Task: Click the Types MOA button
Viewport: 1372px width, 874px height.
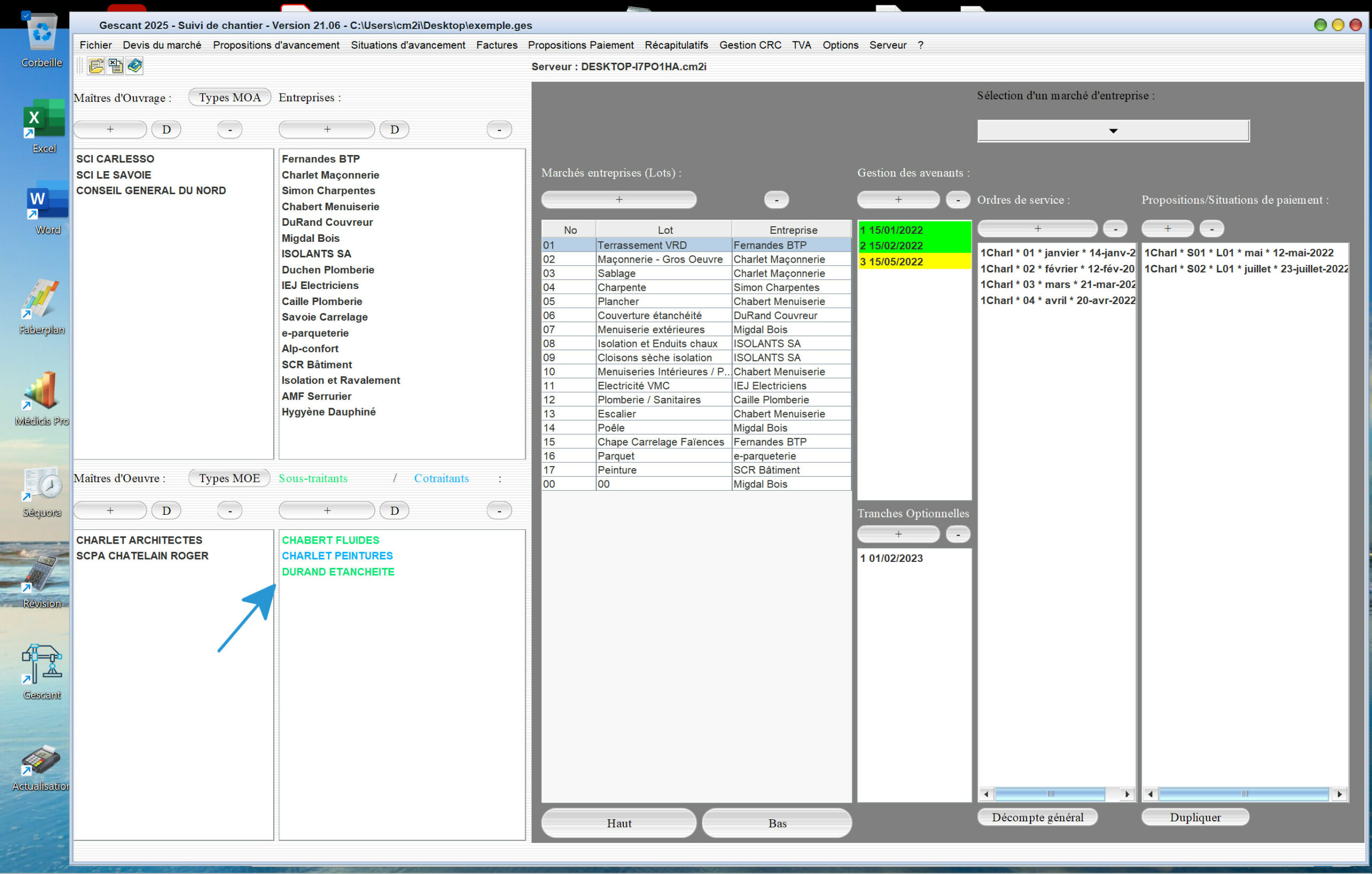Action: coord(229,98)
